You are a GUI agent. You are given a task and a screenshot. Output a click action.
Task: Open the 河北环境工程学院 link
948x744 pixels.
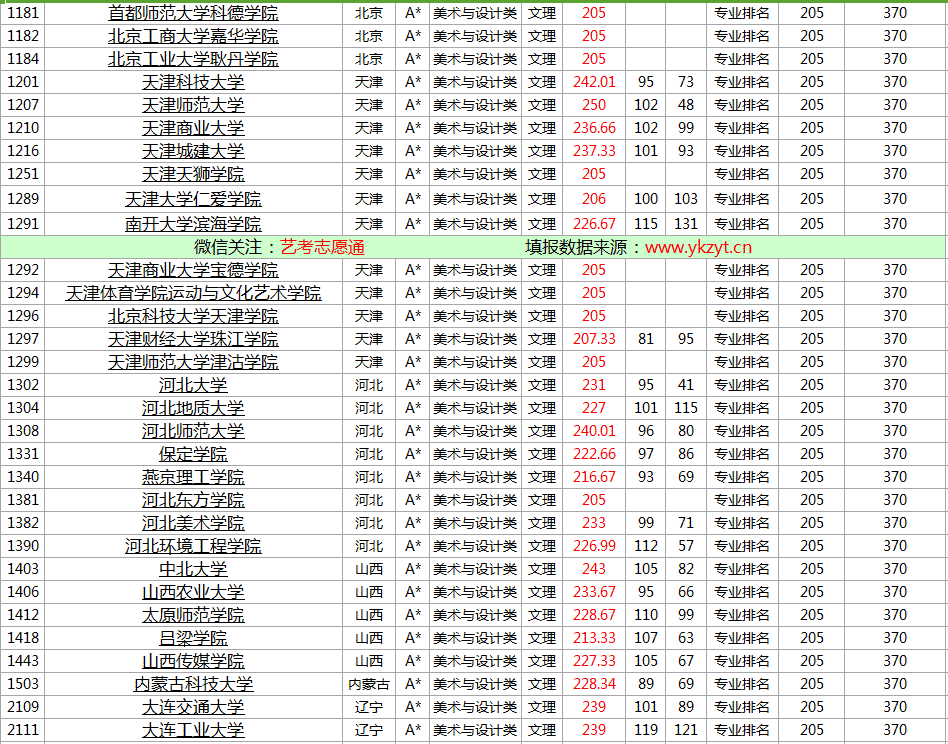point(193,546)
